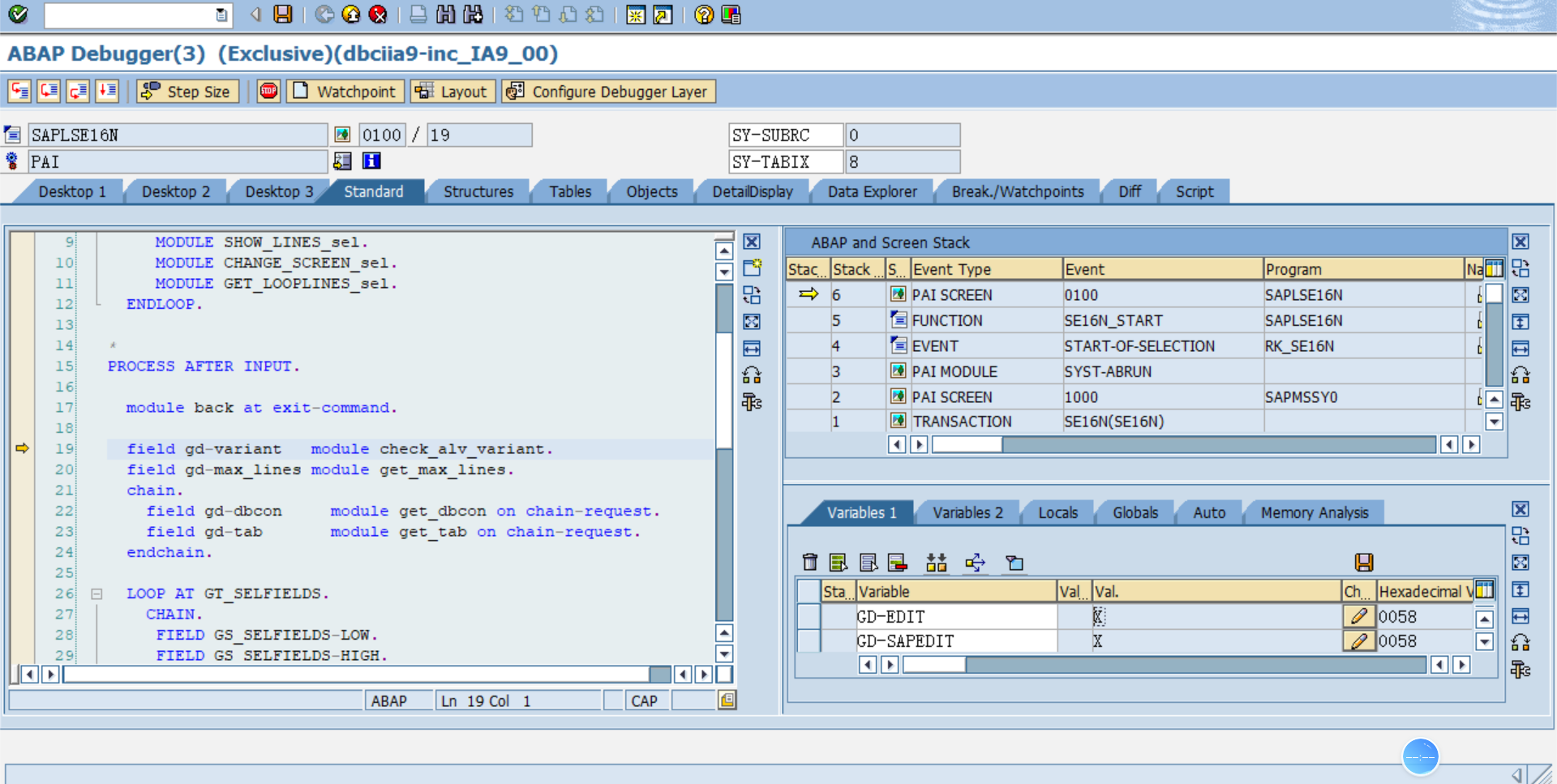Click the Step Into (single step) icon
This screenshot has height=784, width=1557.
click(19, 92)
